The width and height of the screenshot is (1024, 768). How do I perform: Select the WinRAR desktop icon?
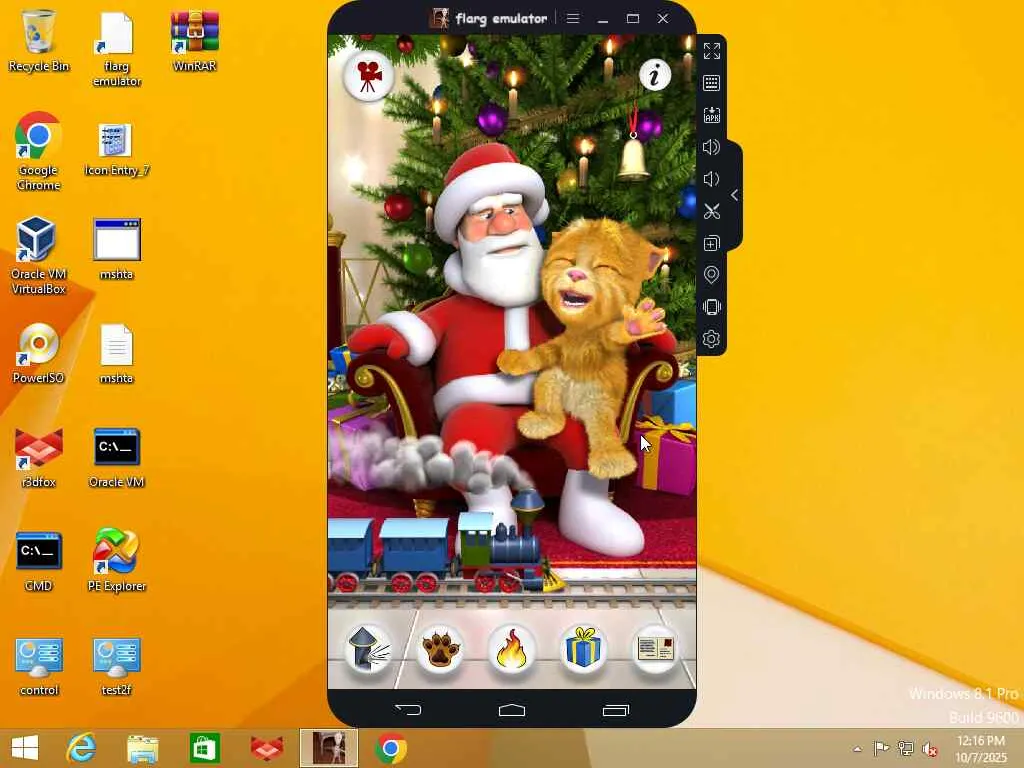(x=195, y=40)
